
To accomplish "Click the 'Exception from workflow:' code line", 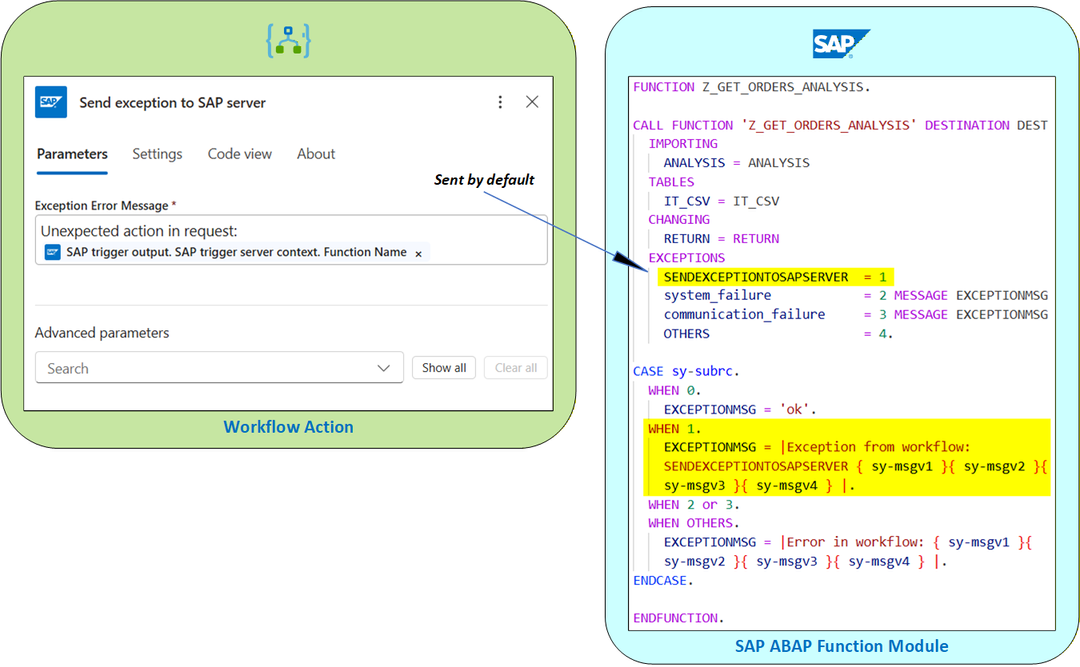I will 816,447.
